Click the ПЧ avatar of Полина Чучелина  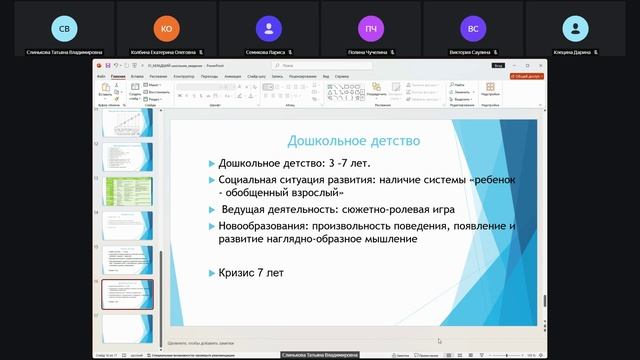[371, 29]
